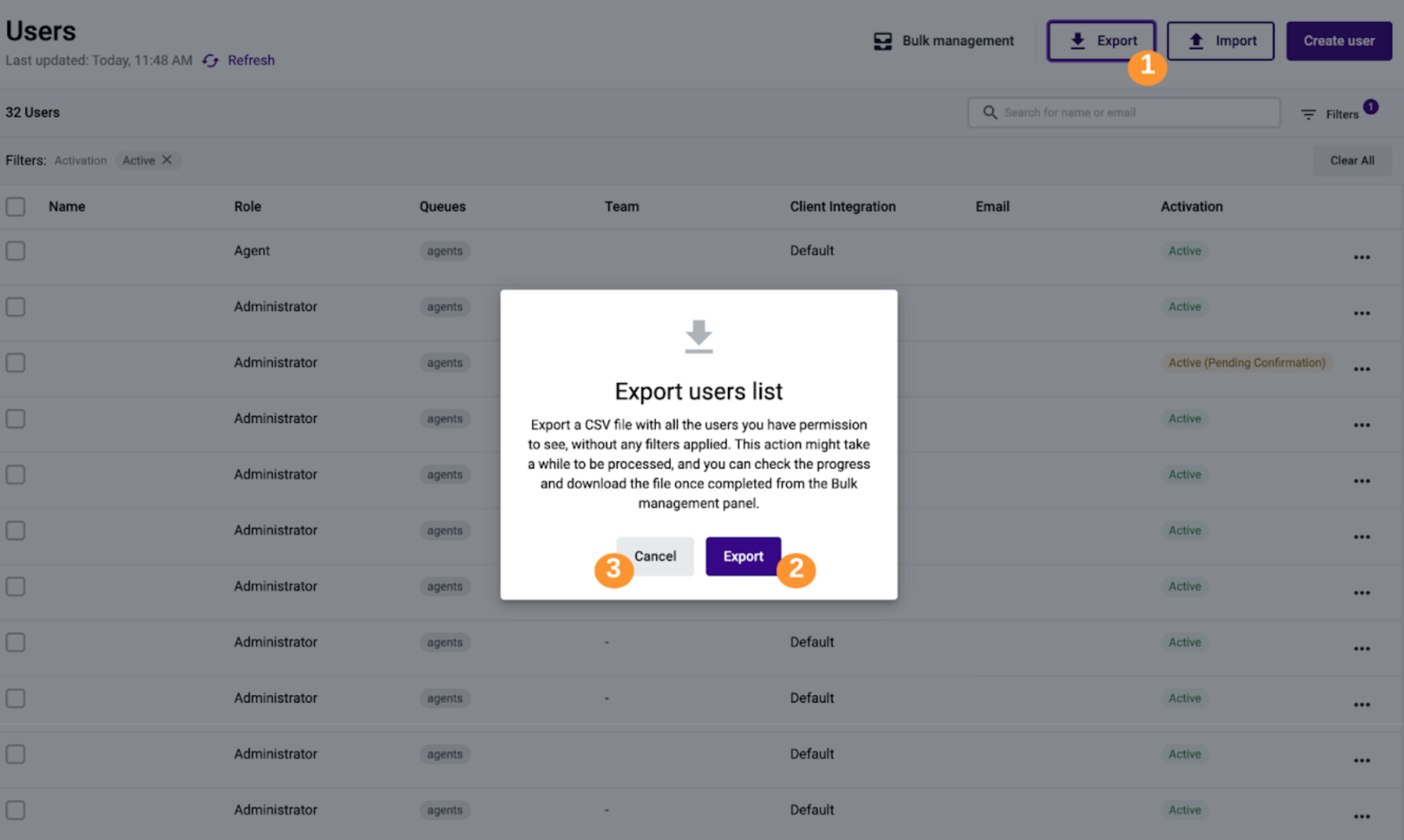Sort by the Activation column header

point(1191,206)
